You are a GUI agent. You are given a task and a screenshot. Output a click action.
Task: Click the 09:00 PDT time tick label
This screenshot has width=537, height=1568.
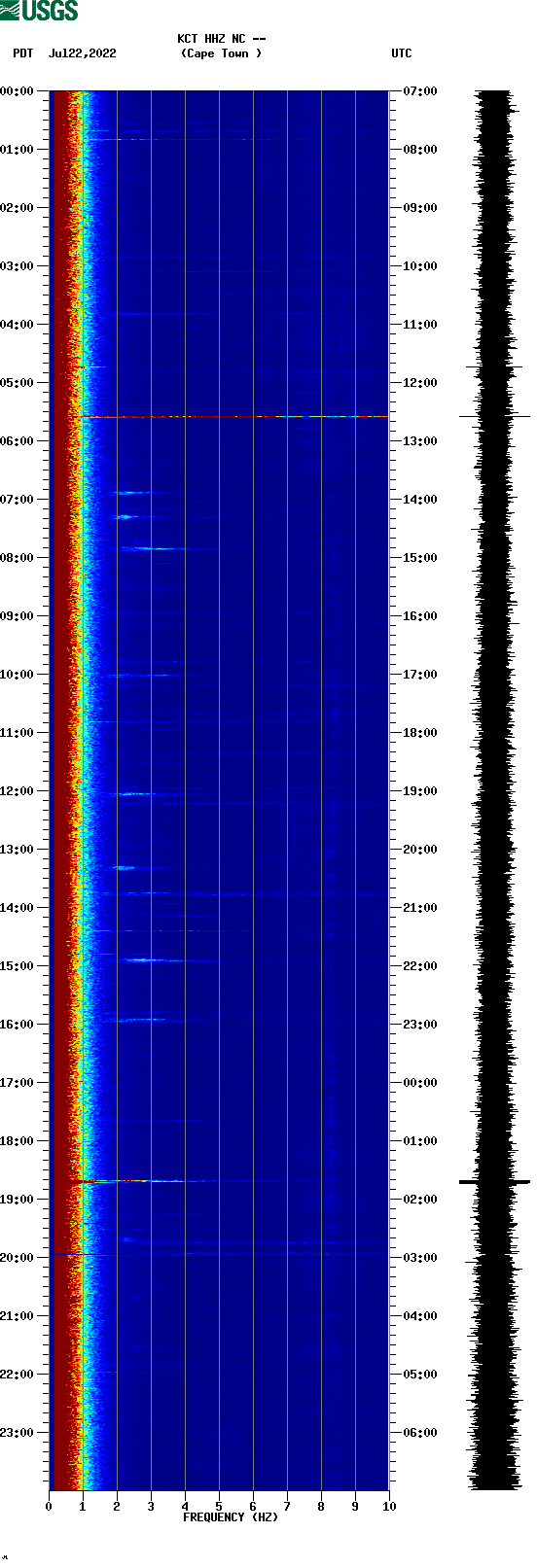(18, 616)
